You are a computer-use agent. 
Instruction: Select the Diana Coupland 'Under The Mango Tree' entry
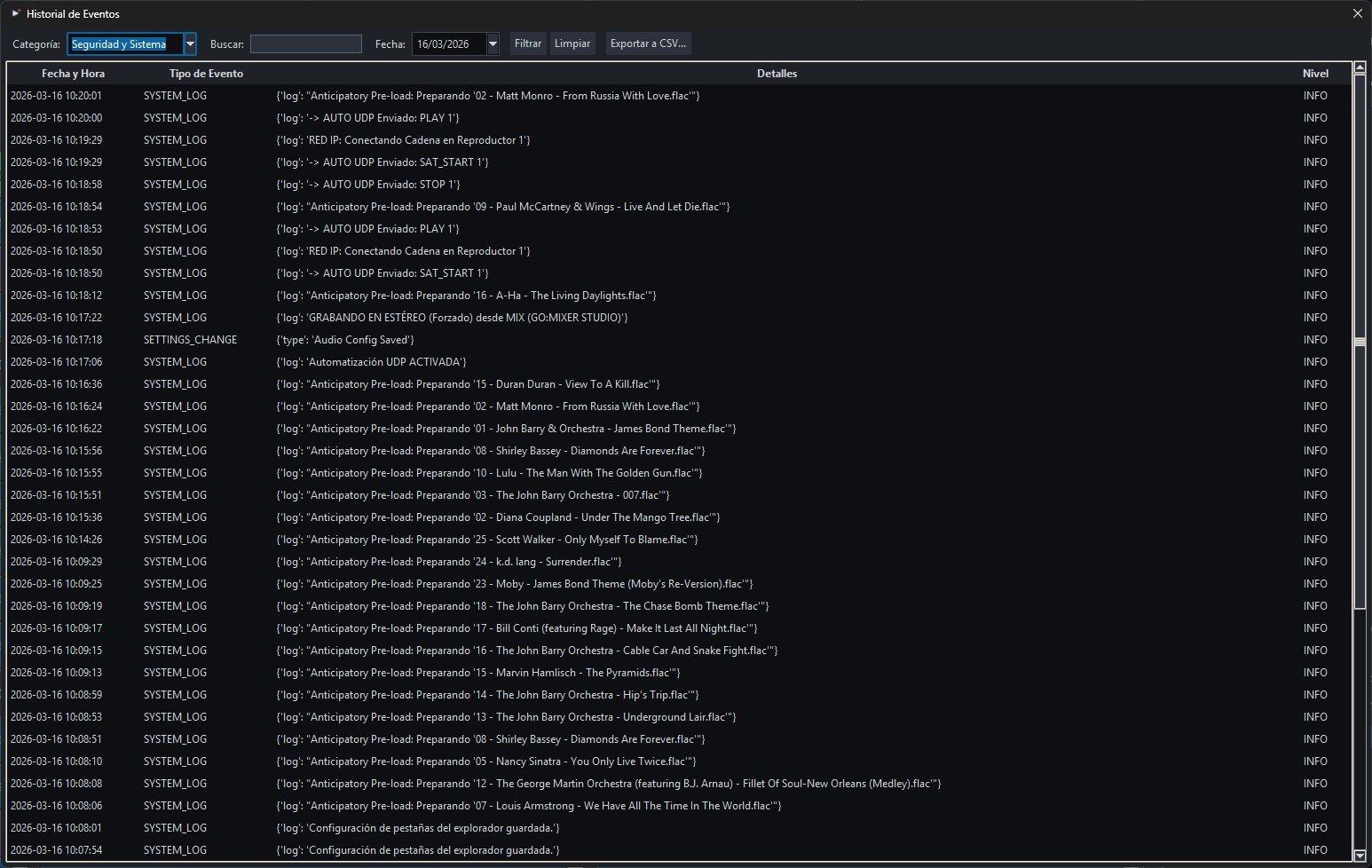tap(679, 517)
